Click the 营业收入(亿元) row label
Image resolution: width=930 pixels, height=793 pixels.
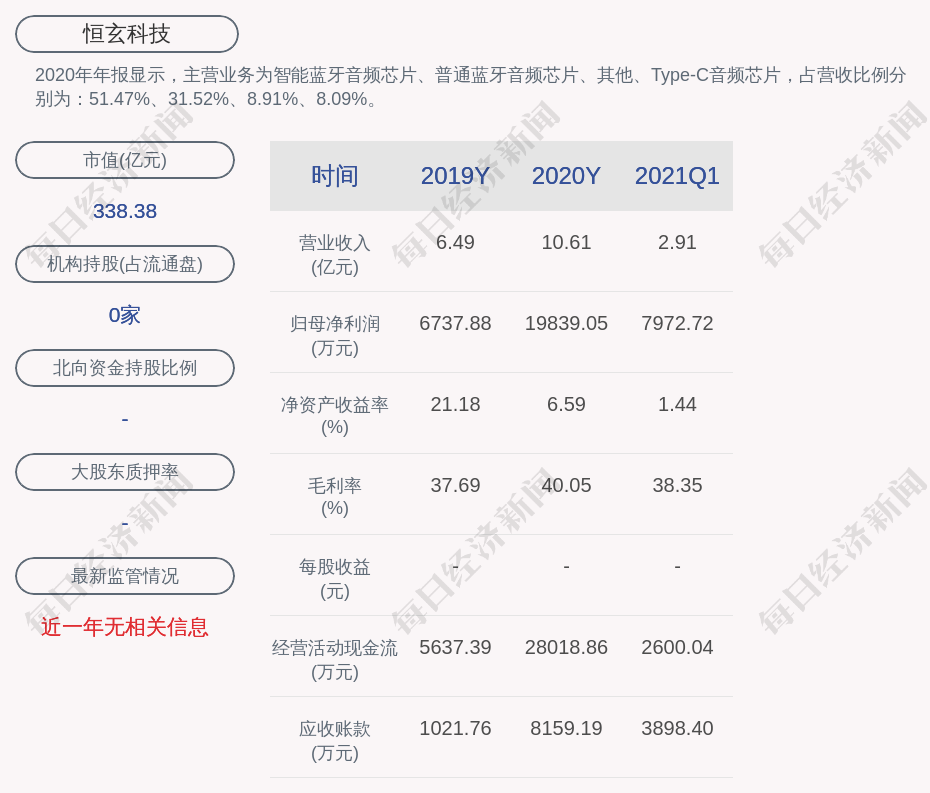[x=335, y=254]
